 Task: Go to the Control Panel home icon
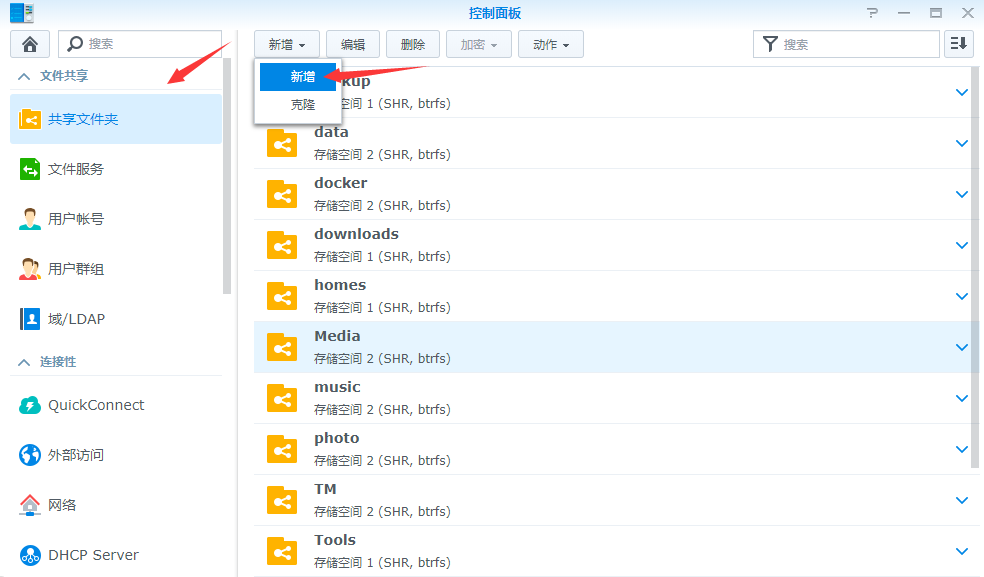[29, 44]
